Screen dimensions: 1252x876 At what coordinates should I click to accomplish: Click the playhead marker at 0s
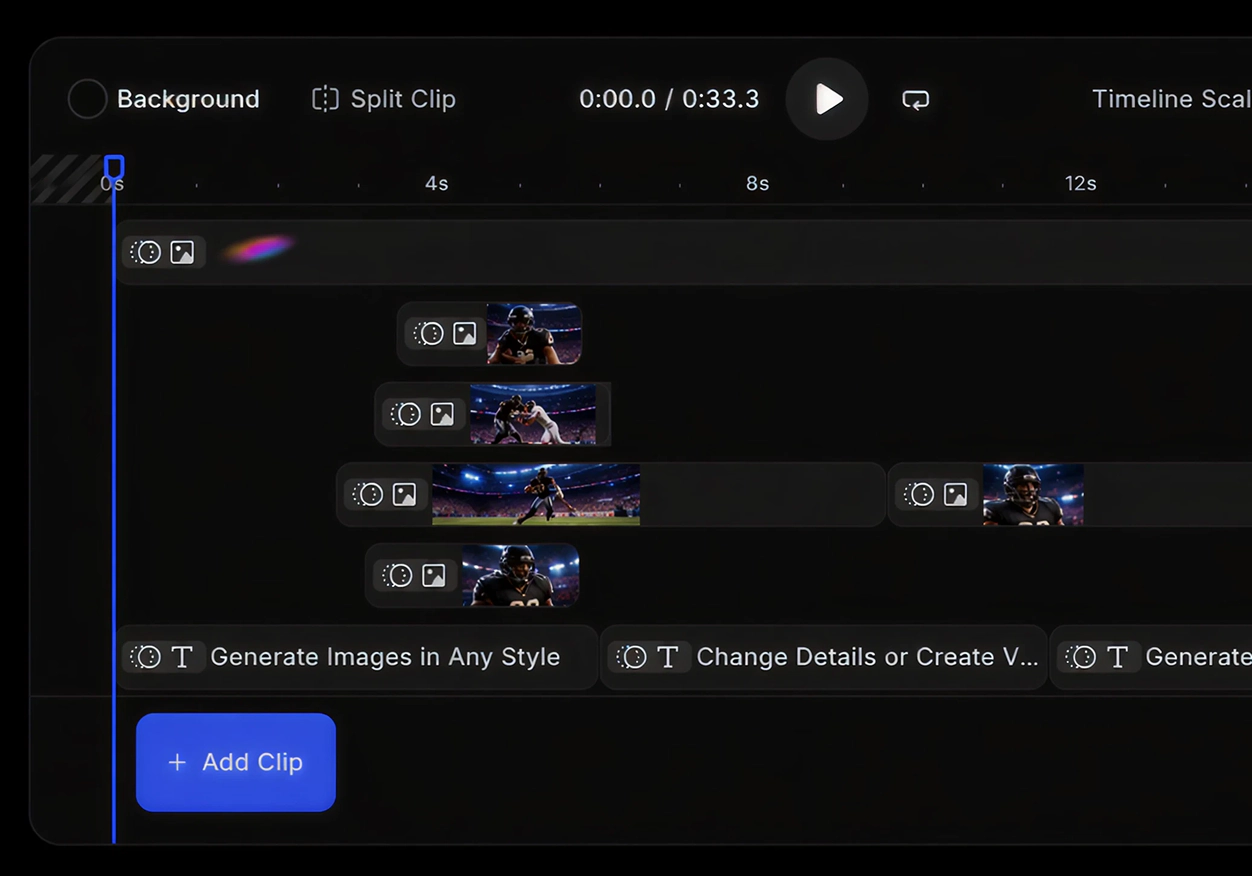click(x=114, y=167)
